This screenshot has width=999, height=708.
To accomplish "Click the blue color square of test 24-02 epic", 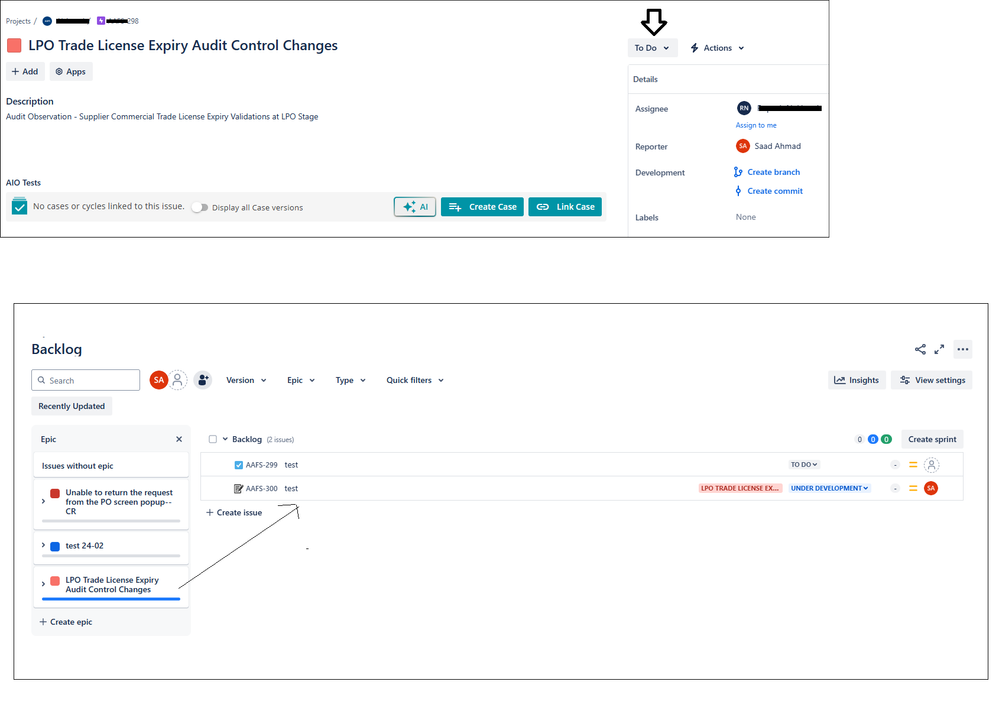I will (x=55, y=546).
